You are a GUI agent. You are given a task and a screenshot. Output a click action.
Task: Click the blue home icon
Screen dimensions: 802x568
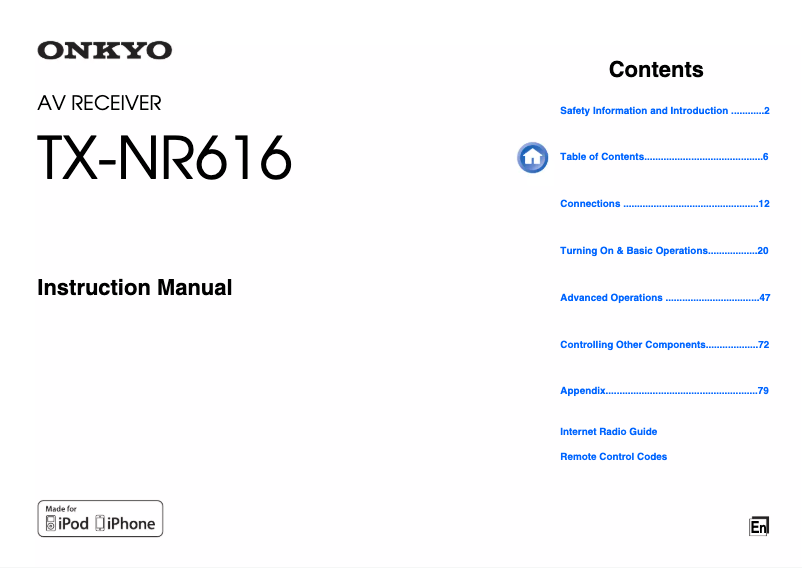click(532, 157)
